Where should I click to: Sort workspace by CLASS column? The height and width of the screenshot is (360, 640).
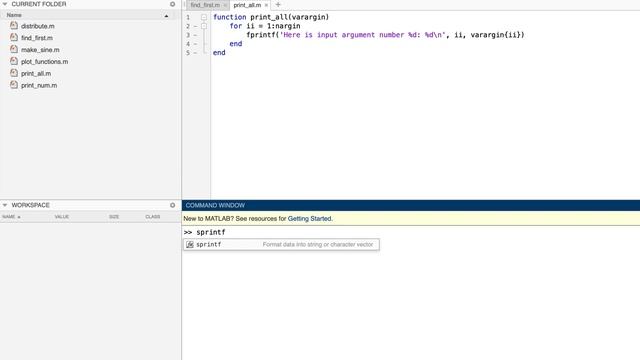tap(153, 217)
